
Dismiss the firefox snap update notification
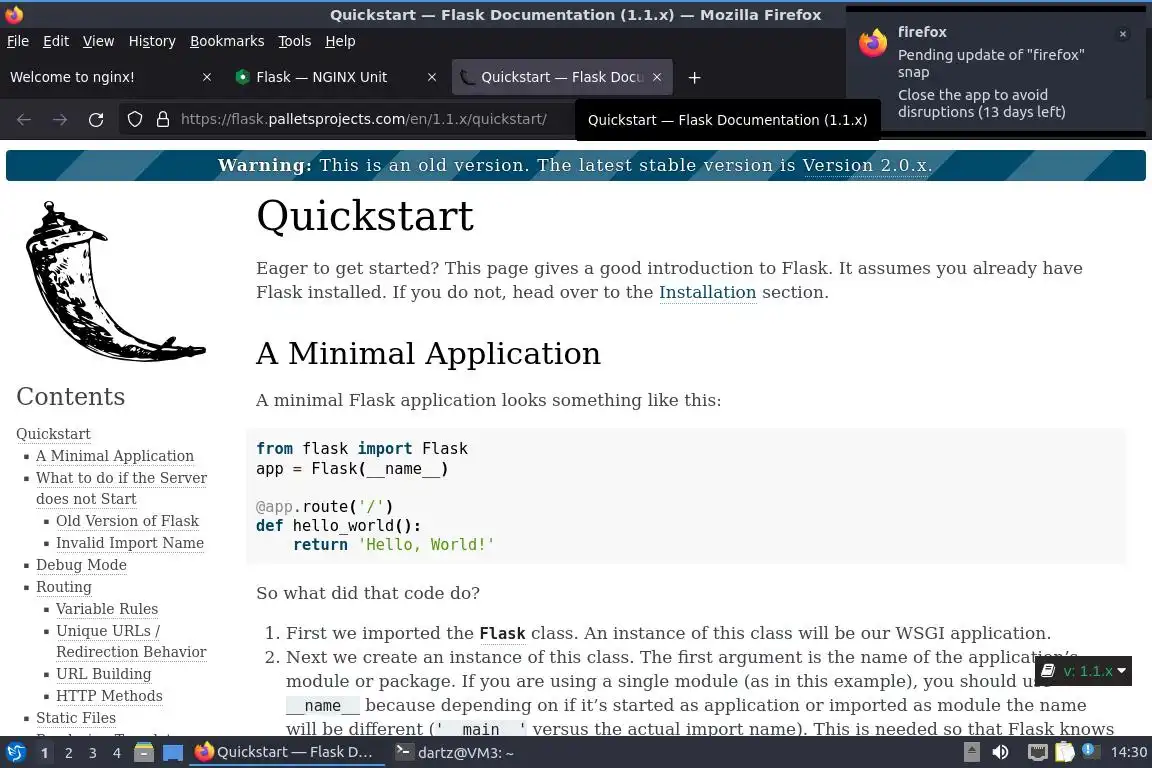1123,34
